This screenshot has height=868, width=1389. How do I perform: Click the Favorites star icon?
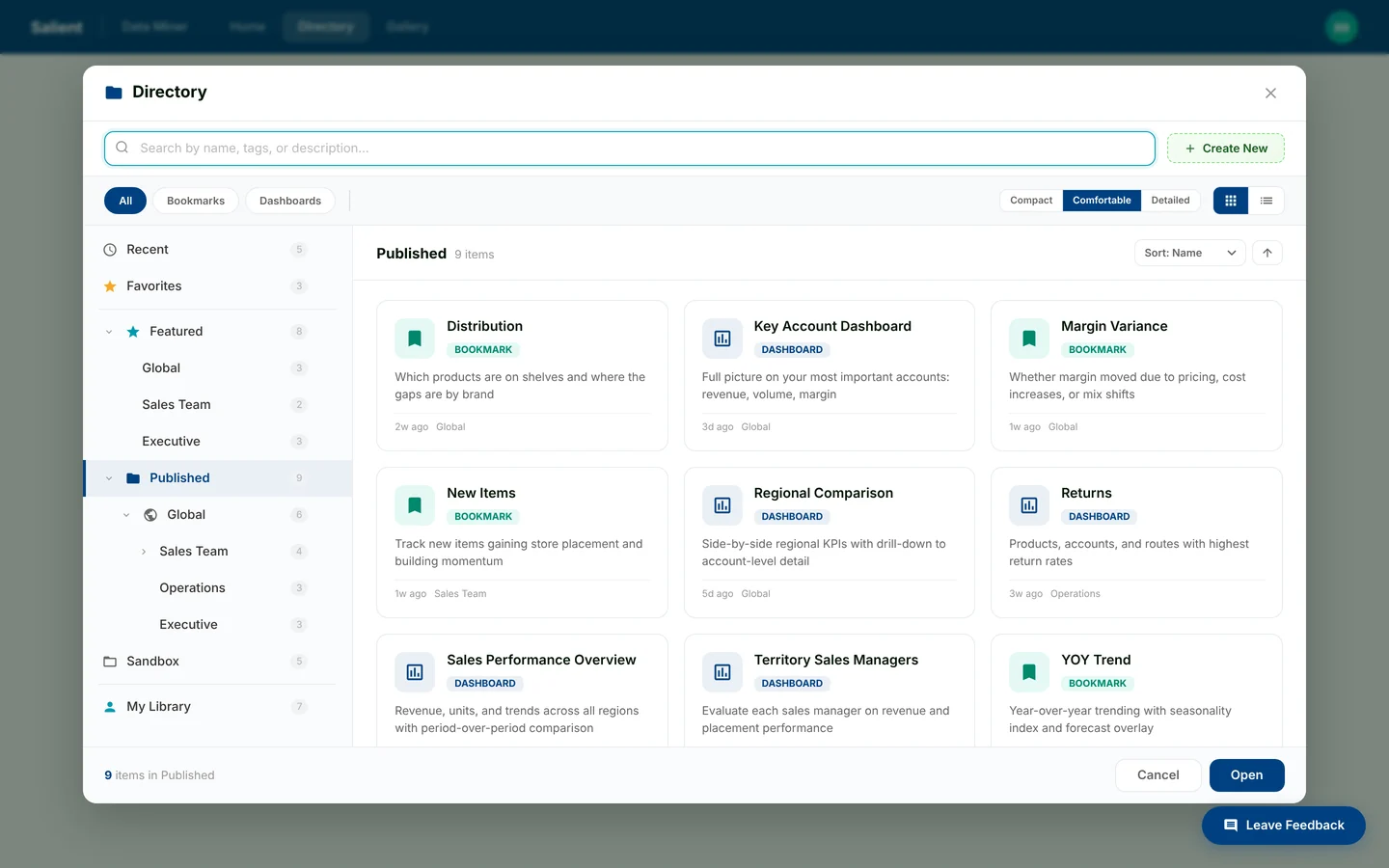pyautogui.click(x=110, y=286)
